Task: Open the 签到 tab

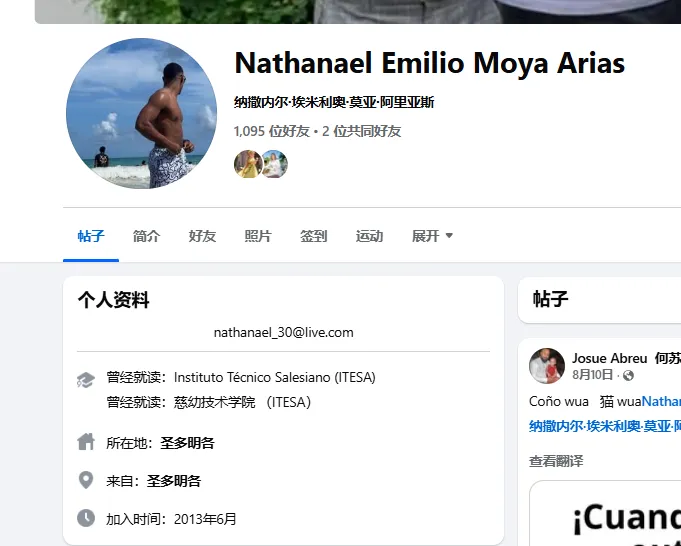Action: coord(314,236)
